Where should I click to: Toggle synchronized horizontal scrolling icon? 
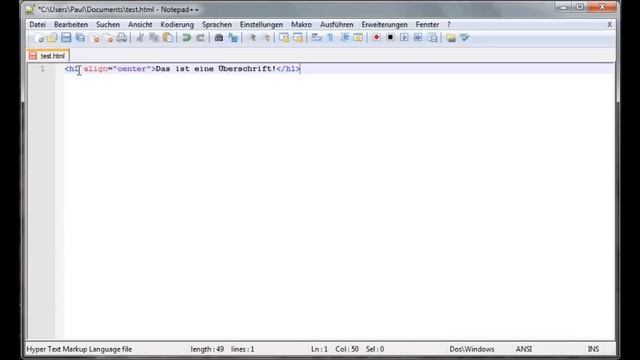[298, 38]
